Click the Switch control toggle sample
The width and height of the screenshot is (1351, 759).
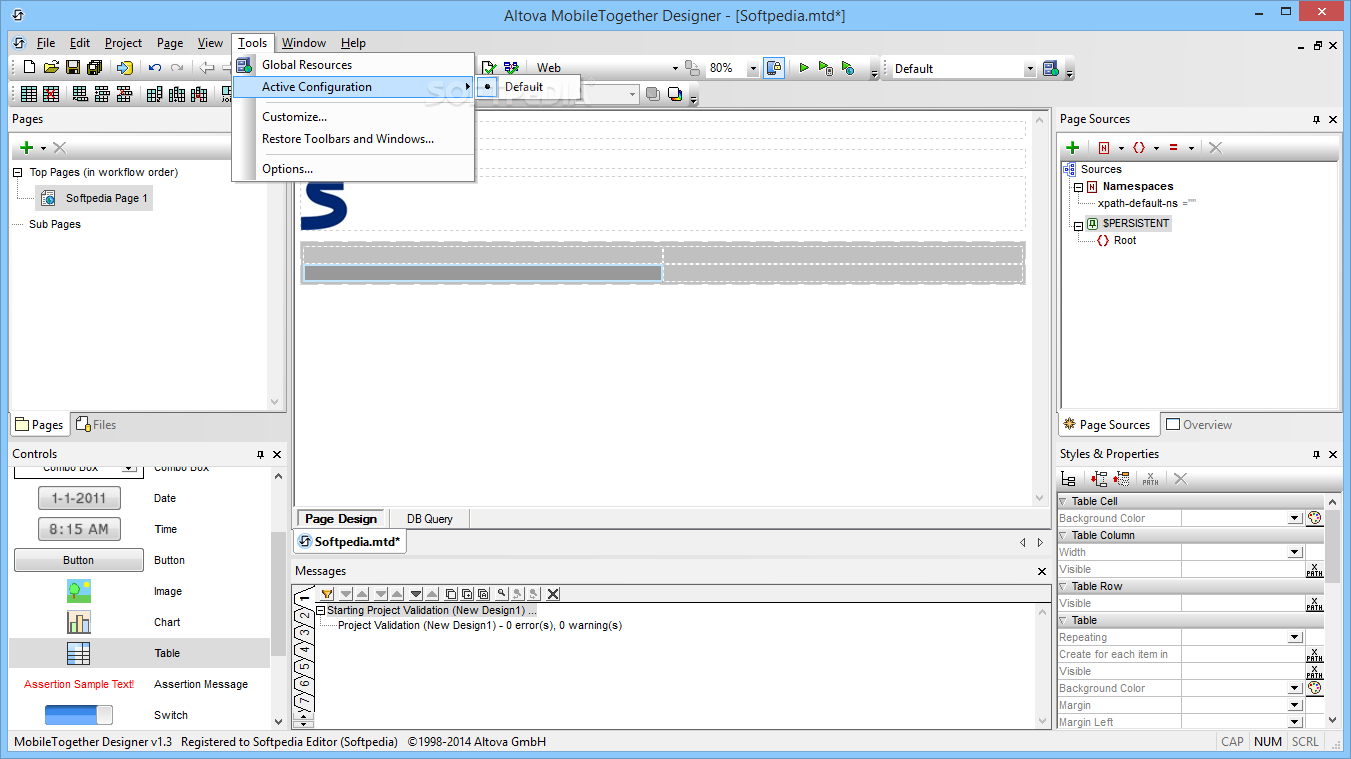pos(79,715)
